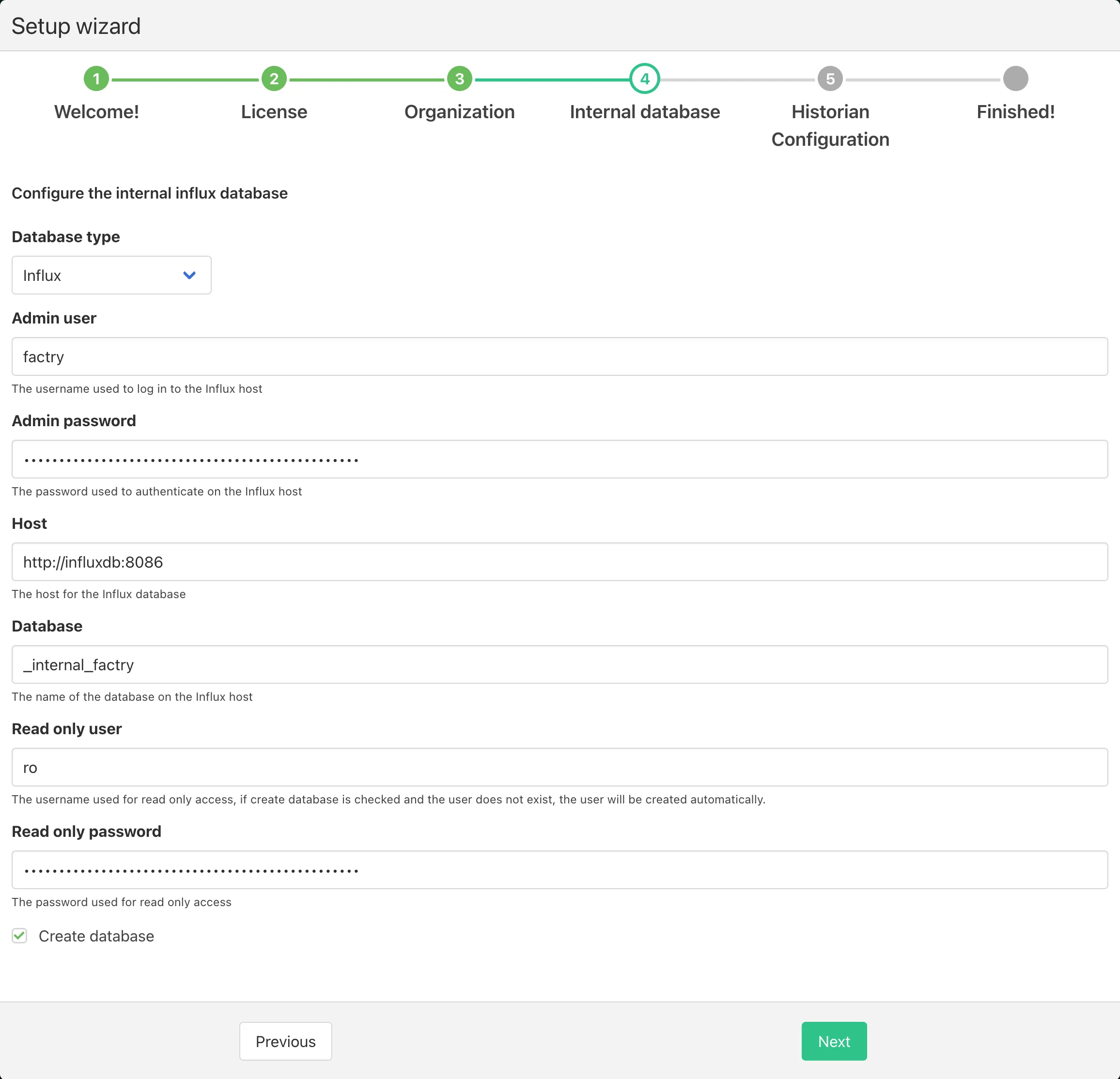1120x1079 pixels.
Task: Click the Finished step circle
Action: (1015, 79)
